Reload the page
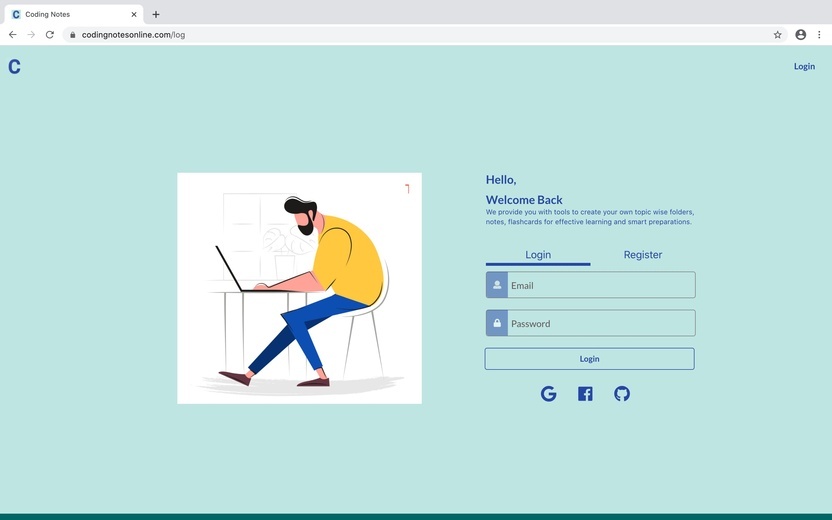 49,35
